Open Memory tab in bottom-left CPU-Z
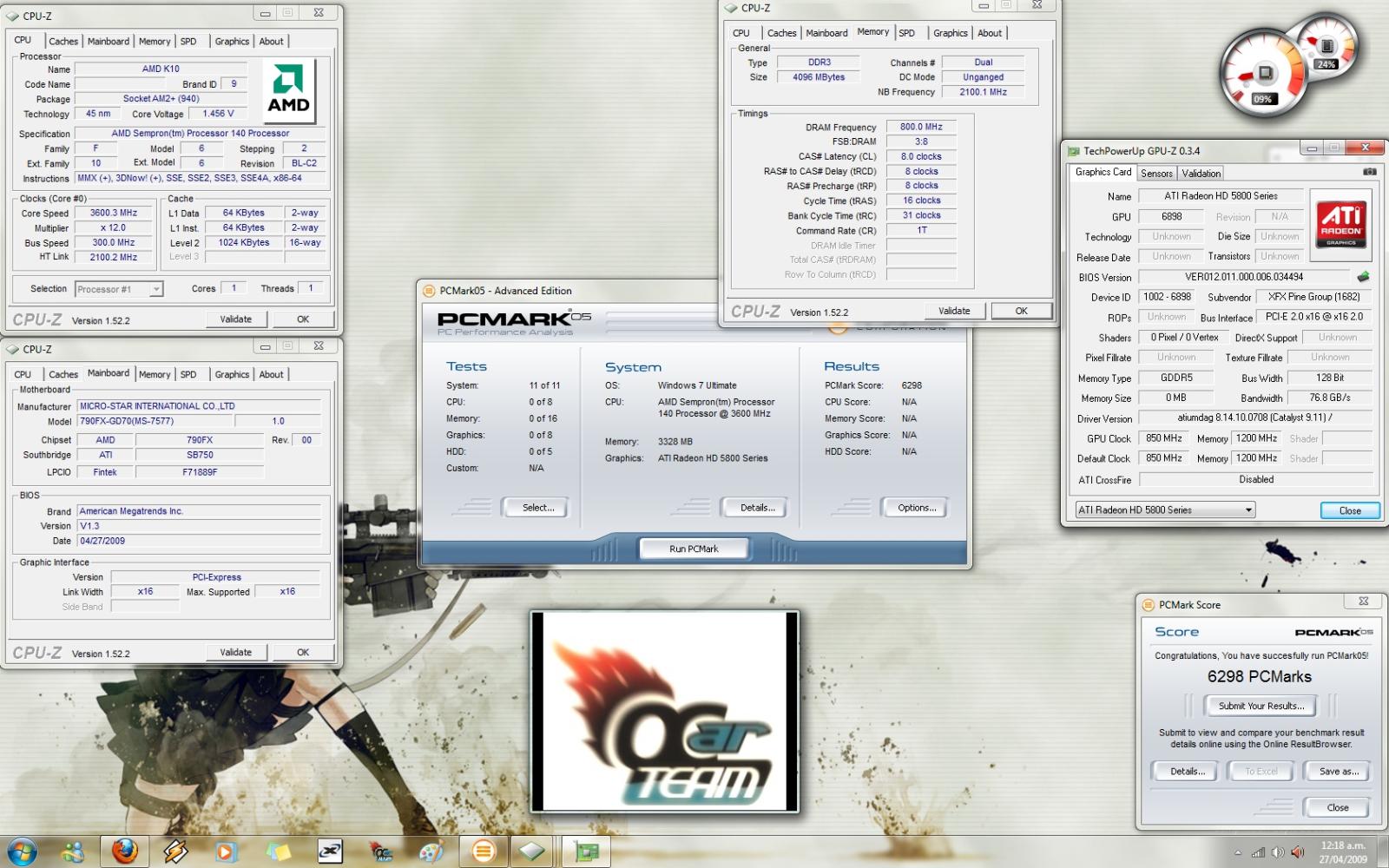Image resolution: width=1389 pixels, height=868 pixels. point(155,374)
